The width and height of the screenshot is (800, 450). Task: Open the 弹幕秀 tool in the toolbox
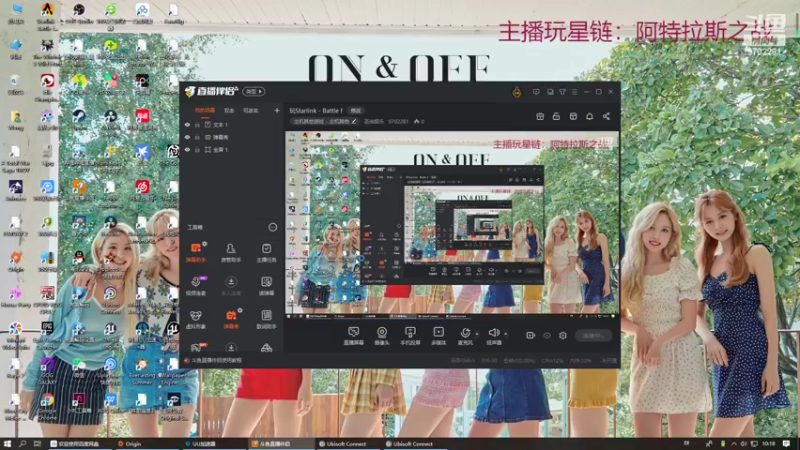[x=231, y=319]
